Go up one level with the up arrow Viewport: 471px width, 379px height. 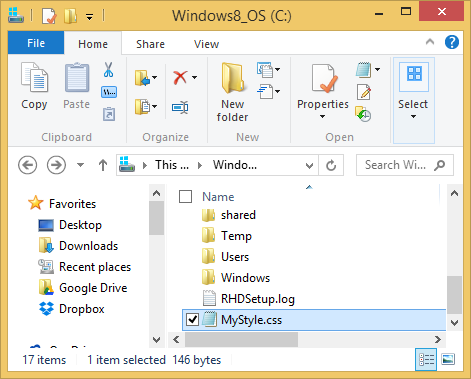click(x=103, y=165)
